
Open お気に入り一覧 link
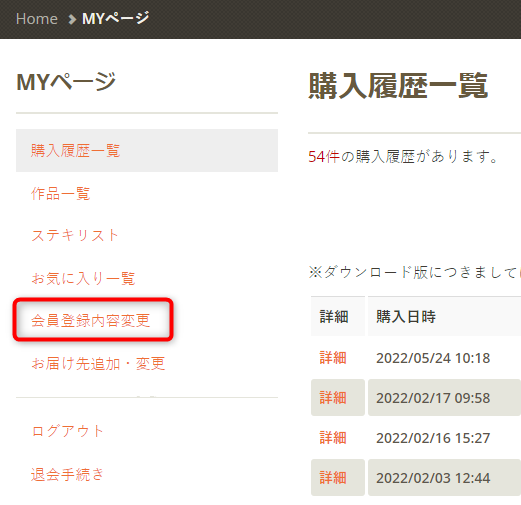tap(83, 278)
